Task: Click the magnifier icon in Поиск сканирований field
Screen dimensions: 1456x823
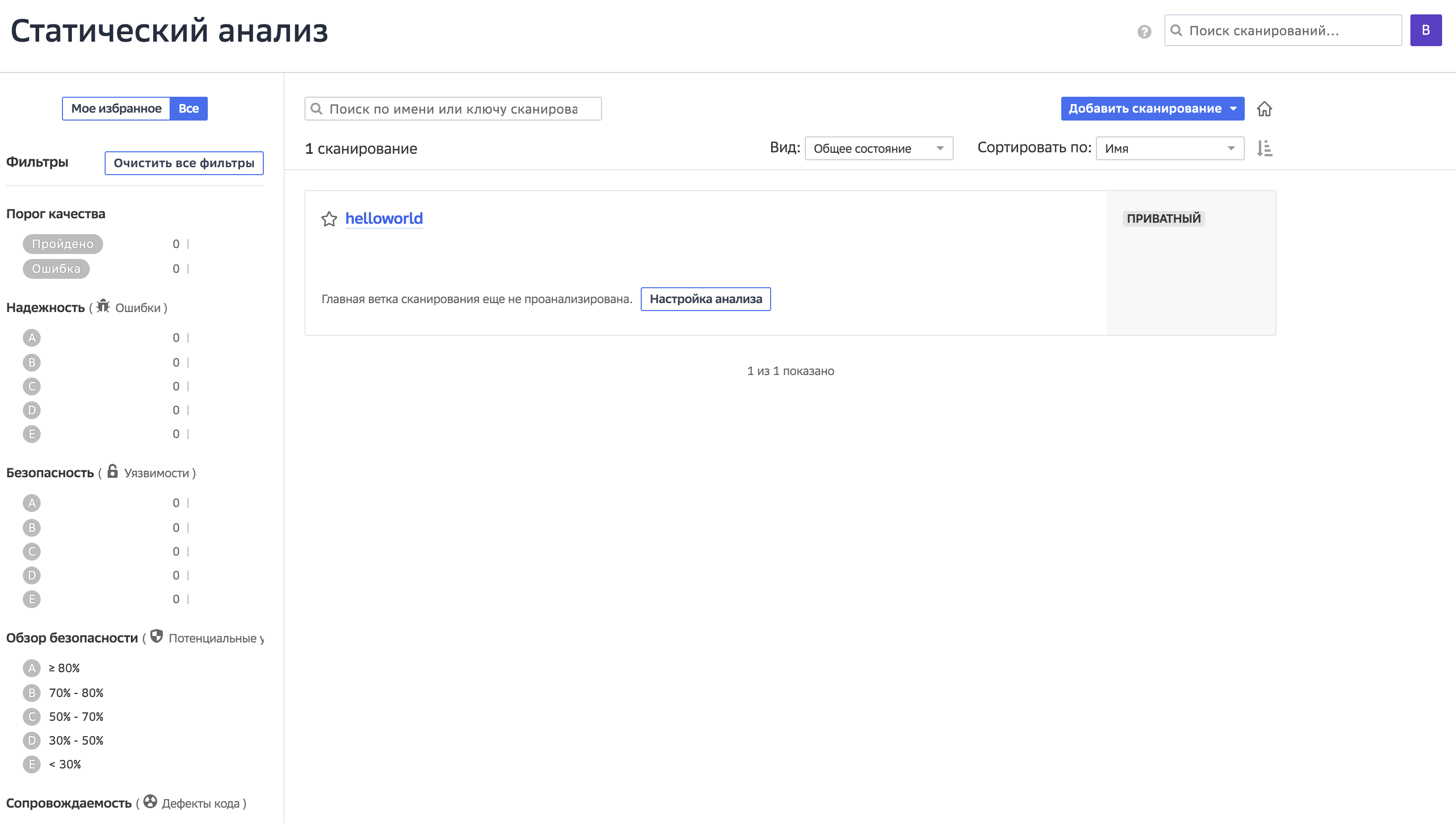Action: [x=1177, y=31]
